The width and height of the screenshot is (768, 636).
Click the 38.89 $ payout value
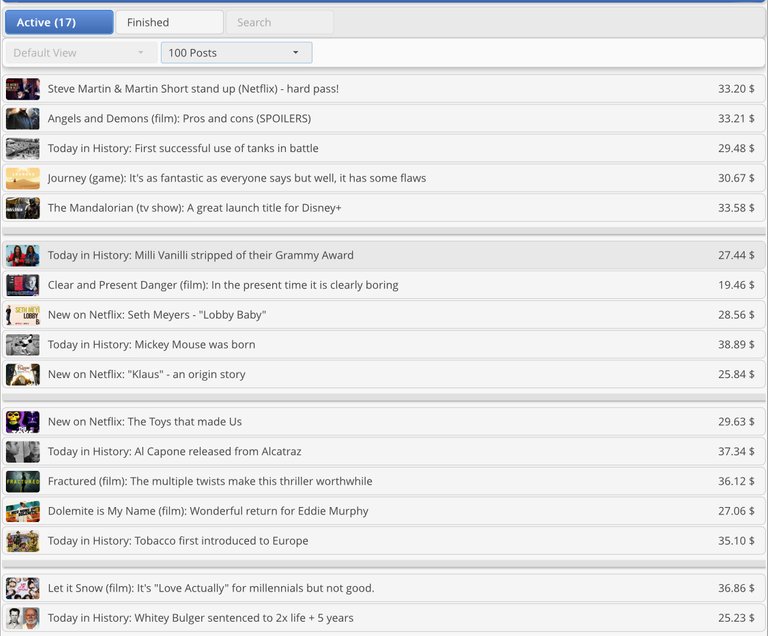tap(736, 345)
